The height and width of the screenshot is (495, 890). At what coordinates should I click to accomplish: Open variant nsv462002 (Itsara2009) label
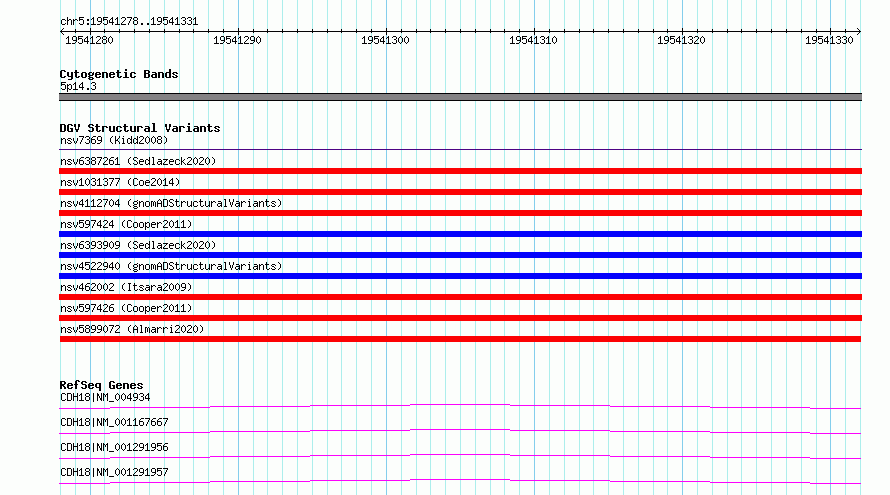pos(126,287)
